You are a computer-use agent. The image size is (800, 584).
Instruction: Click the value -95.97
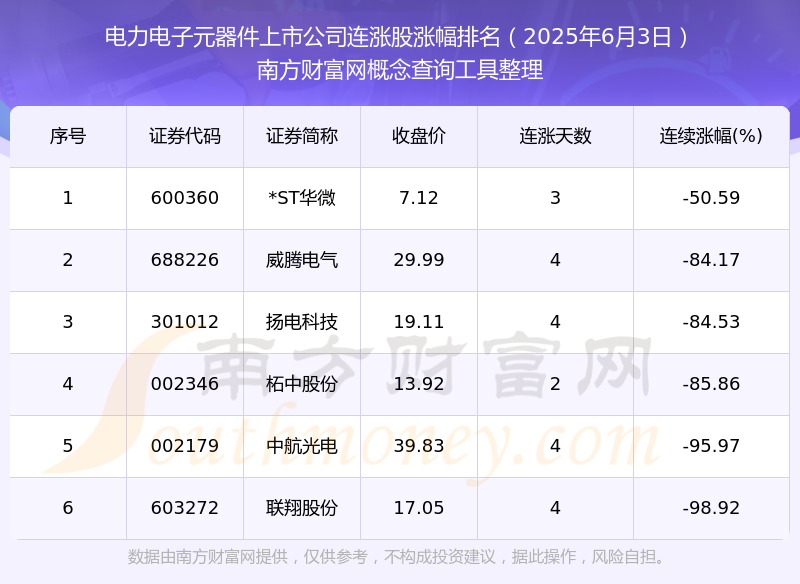click(711, 446)
